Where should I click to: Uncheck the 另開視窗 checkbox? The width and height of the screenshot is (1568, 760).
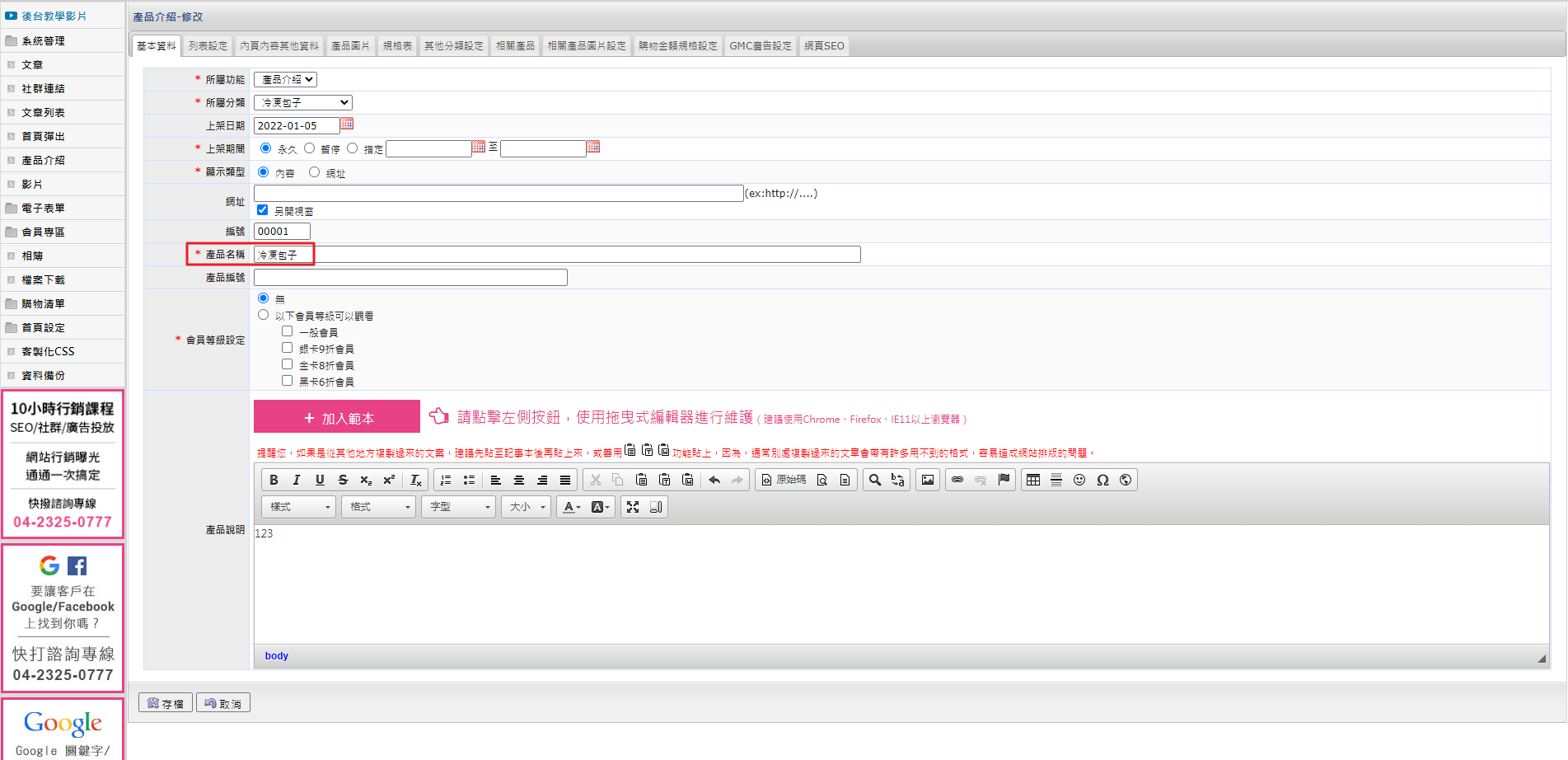coord(263,210)
